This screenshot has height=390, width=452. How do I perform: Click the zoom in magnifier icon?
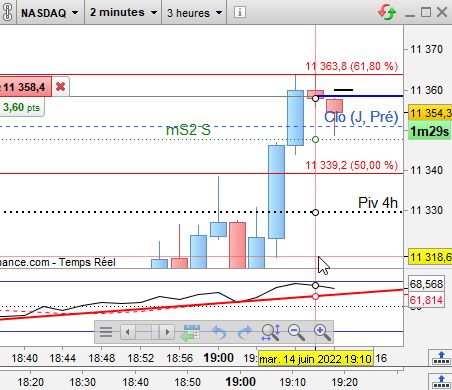[x=322, y=332]
